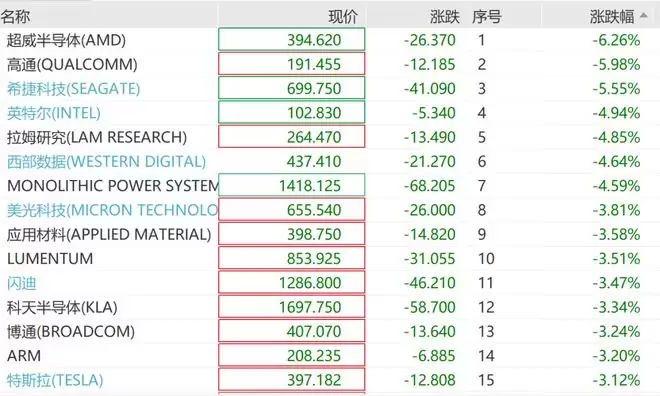Open the 英特尔(INTEL) stock link
Image resolution: width=660 pixels, height=396 pixels.
click(x=53, y=113)
